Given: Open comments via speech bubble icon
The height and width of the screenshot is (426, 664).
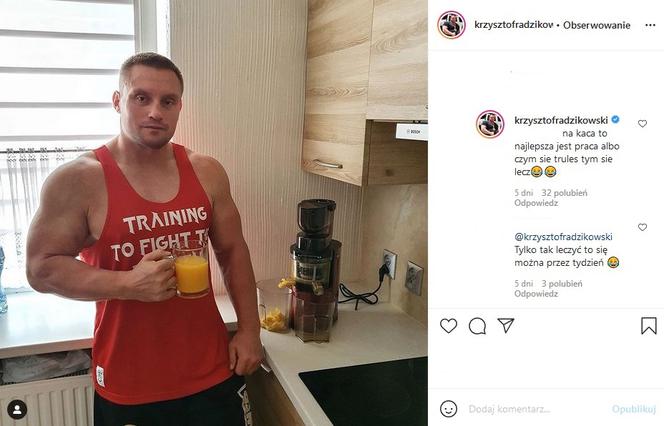Looking at the screenshot, I should 477,326.
